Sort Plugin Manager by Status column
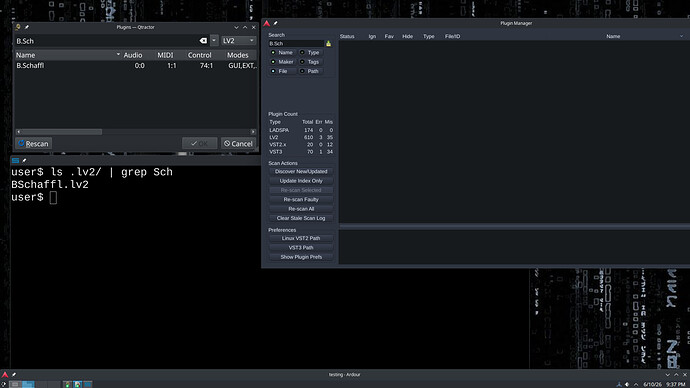 pos(347,37)
